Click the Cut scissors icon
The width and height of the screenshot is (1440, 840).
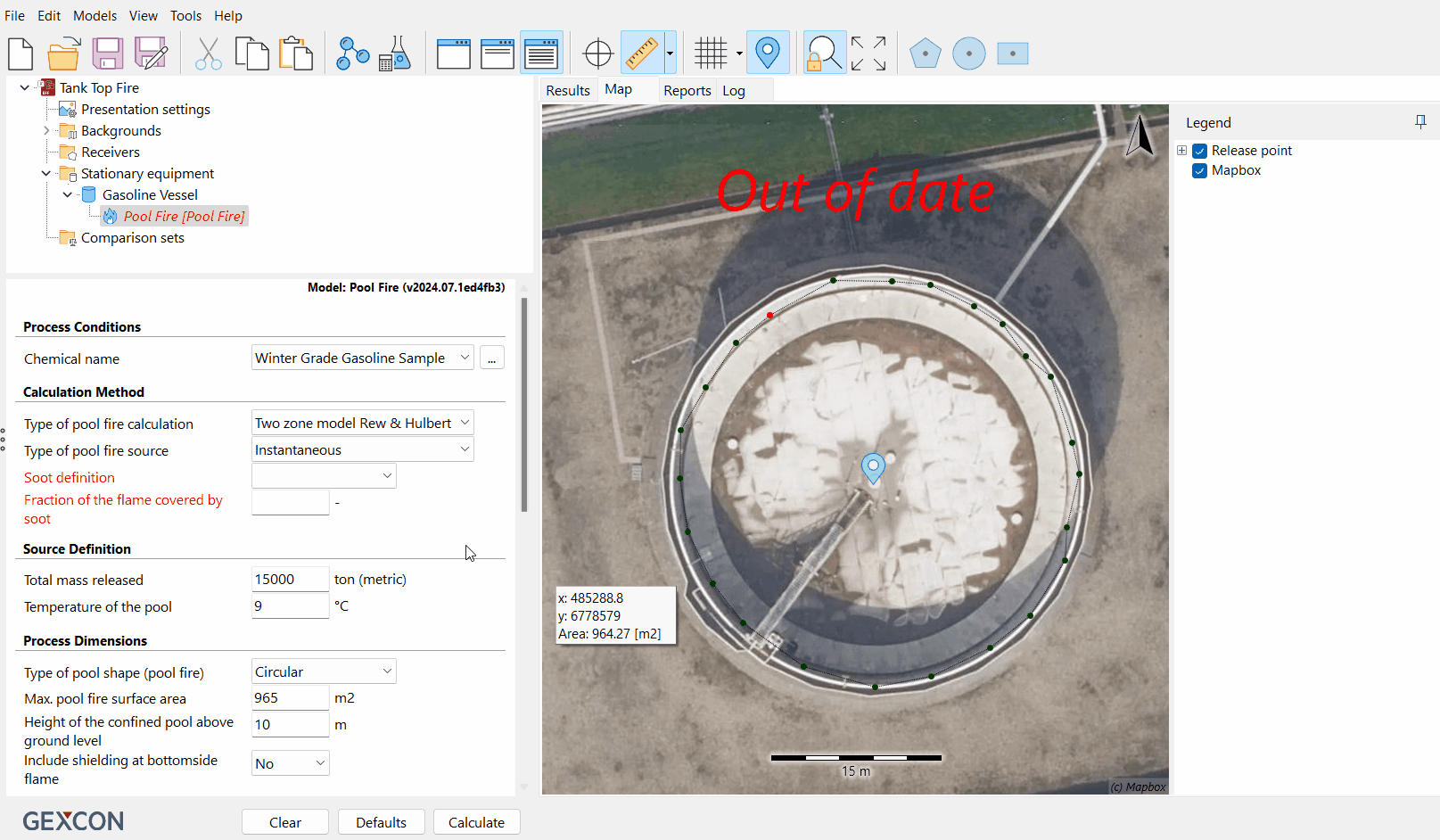tap(208, 54)
